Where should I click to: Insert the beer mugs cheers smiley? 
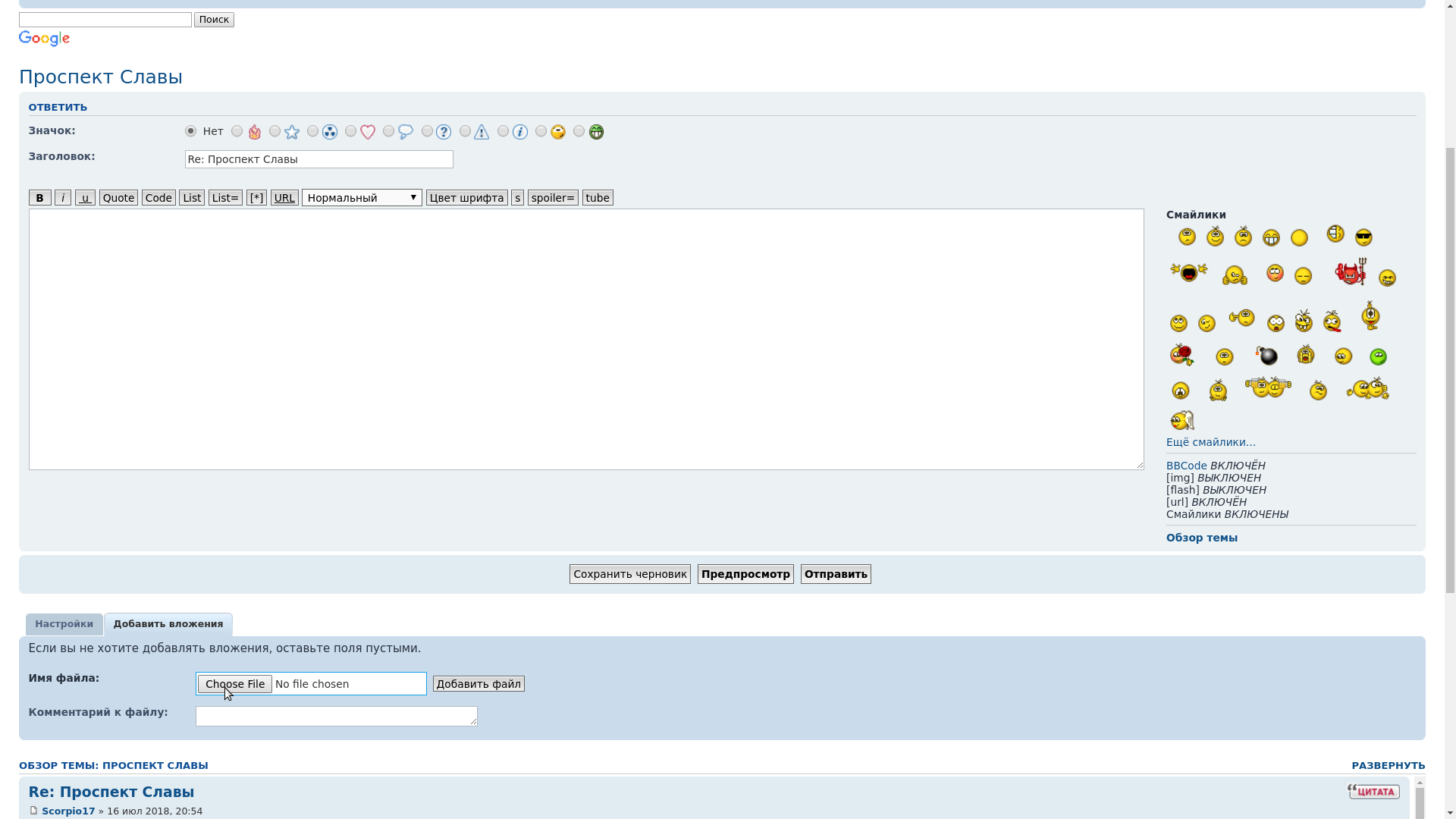coord(1268,388)
